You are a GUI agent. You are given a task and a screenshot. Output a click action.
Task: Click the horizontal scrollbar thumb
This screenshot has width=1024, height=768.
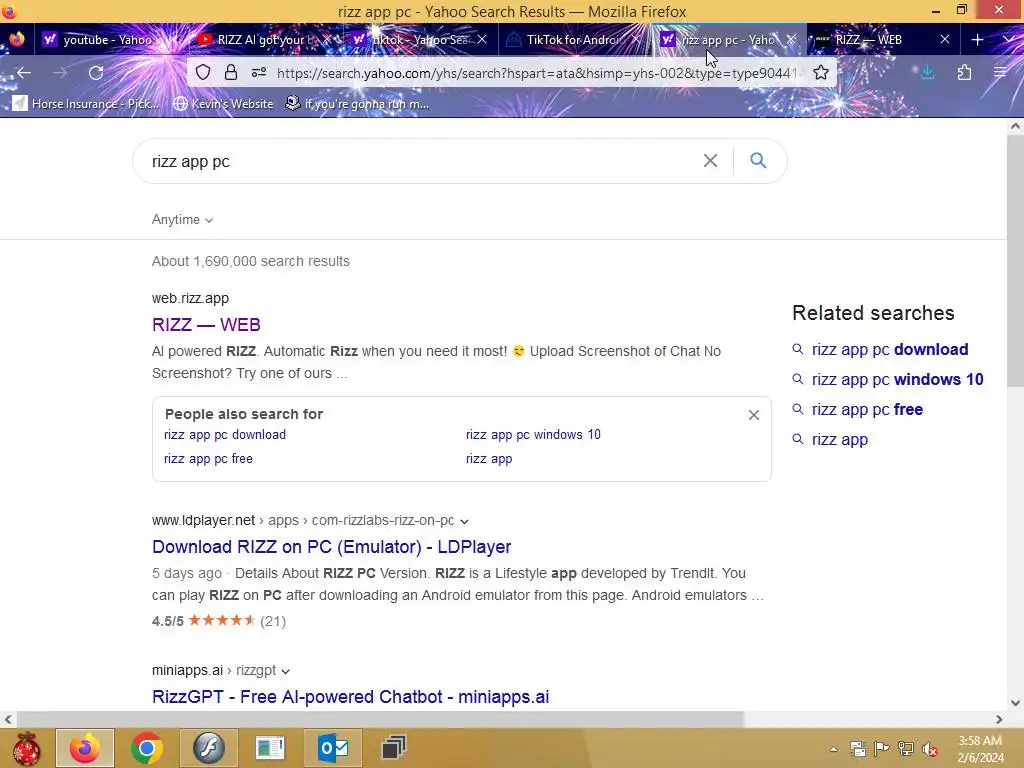click(379, 720)
